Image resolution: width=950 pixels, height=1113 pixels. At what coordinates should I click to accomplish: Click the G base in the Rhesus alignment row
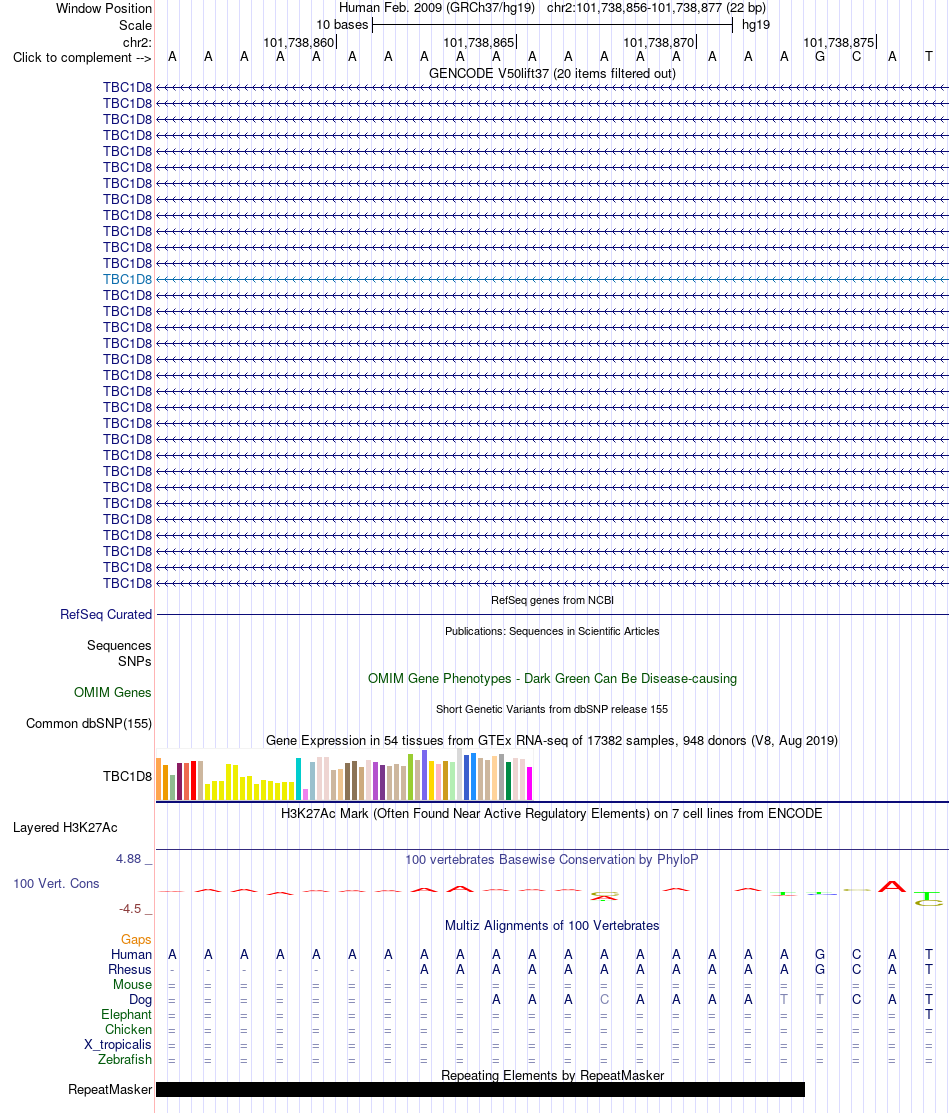820,970
